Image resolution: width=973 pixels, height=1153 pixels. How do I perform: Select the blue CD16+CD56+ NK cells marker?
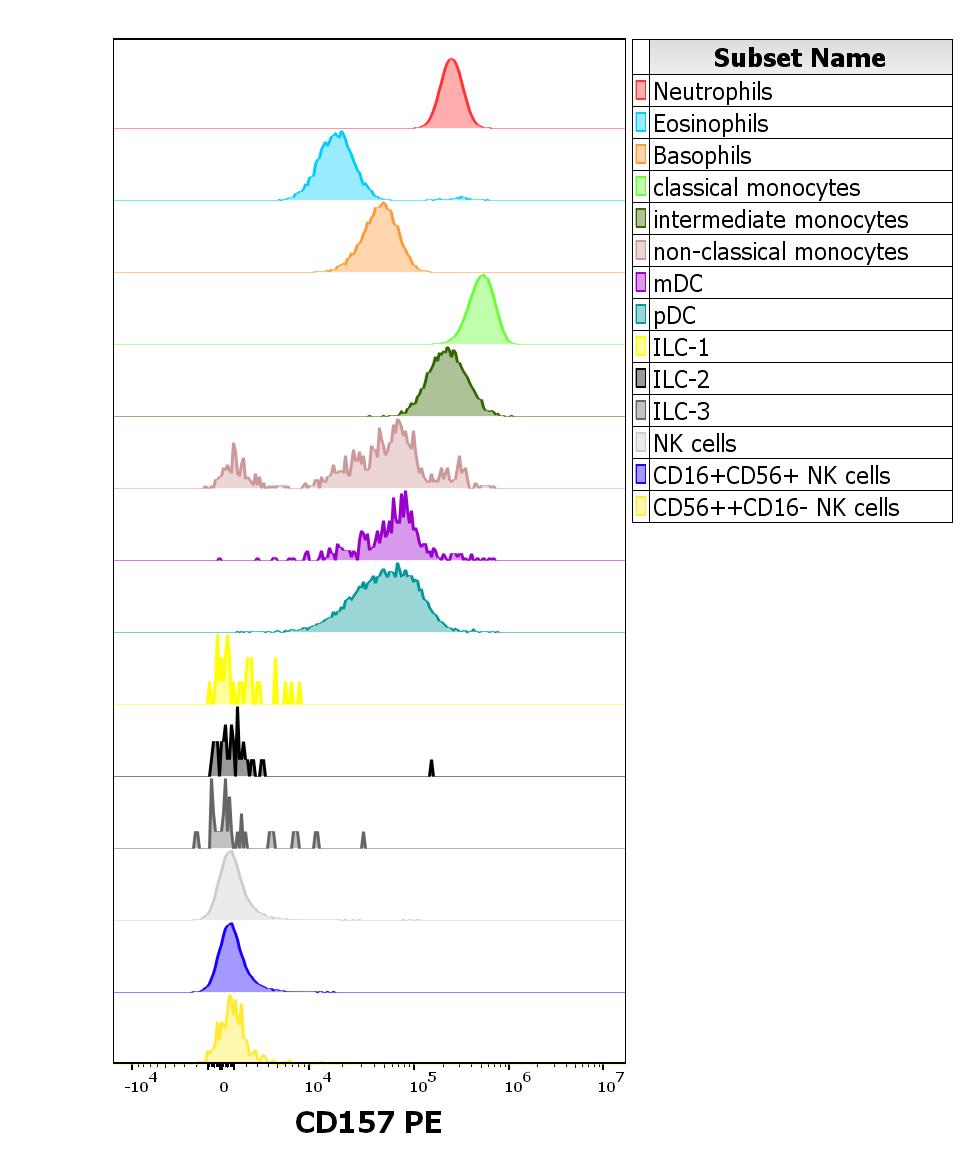point(641,475)
